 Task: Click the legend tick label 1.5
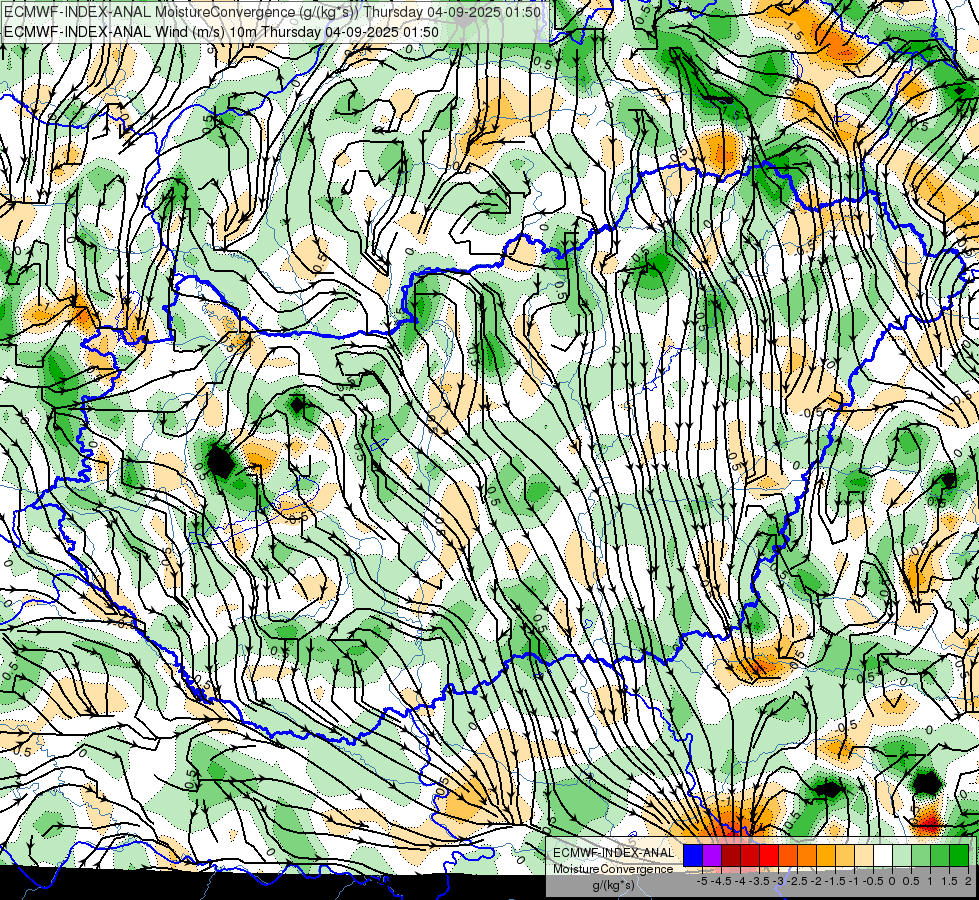coord(948,881)
